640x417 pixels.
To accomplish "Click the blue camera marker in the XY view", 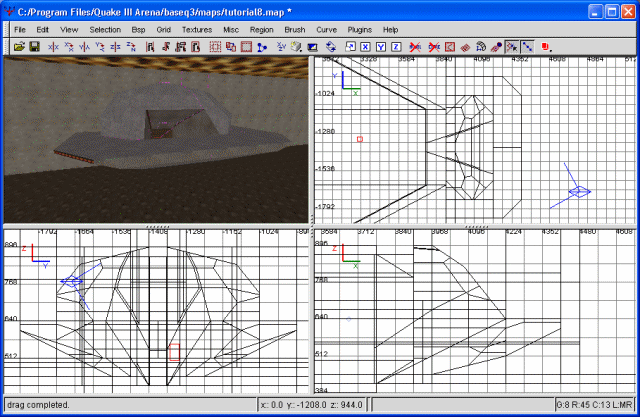I will click(580, 191).
